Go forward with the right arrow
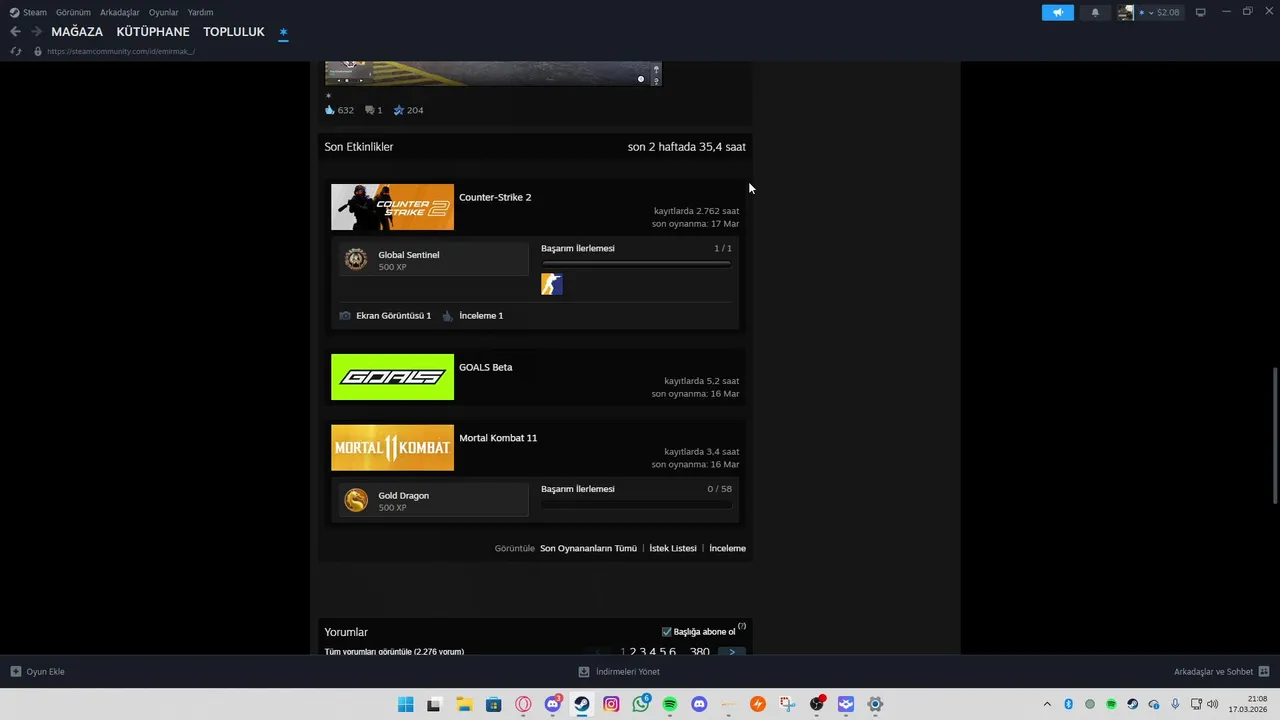 (x=36, y=31)
